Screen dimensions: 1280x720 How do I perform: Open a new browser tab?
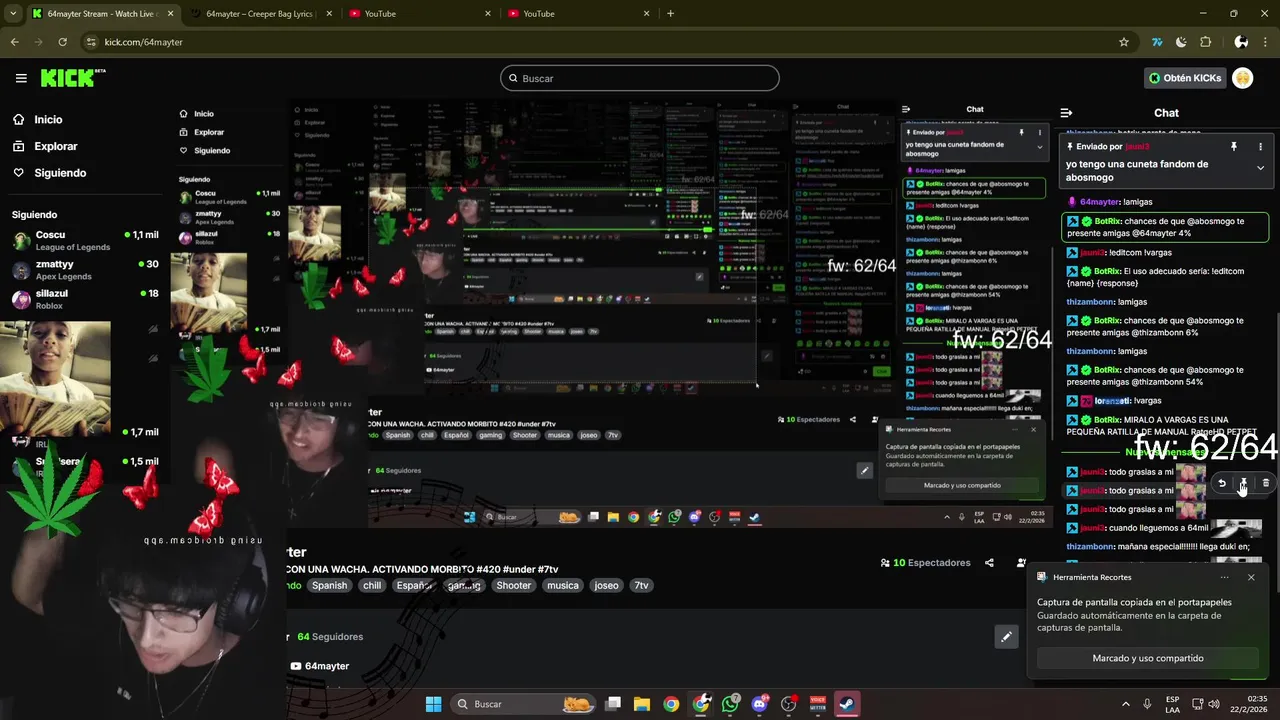point(670,14)
